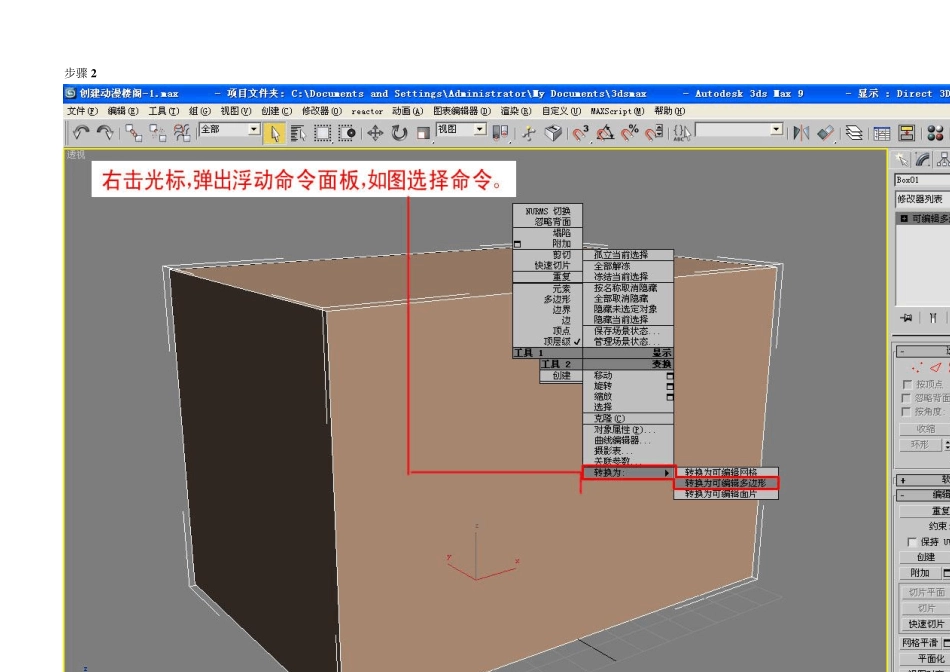Viewport: 950px width, 672px height.
Task: Click the Mirror tool icon
Action: tap(801, 133)
